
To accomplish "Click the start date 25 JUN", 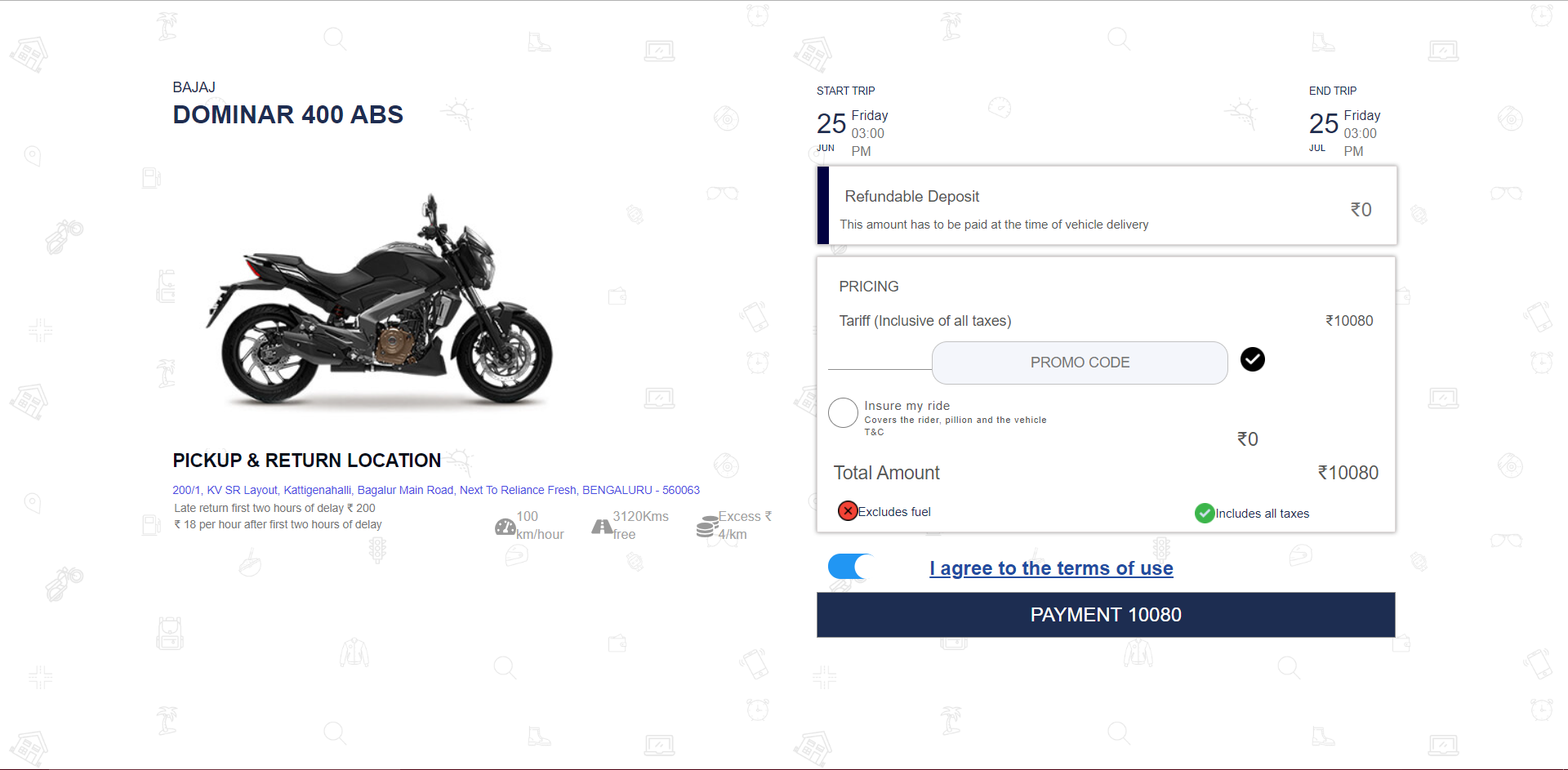I will tap(831, 131).
